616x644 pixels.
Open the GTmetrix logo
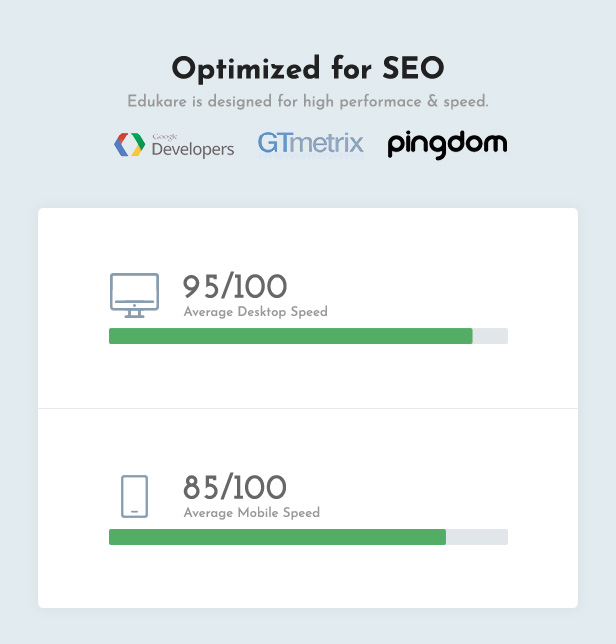click(x=310, y=144)
